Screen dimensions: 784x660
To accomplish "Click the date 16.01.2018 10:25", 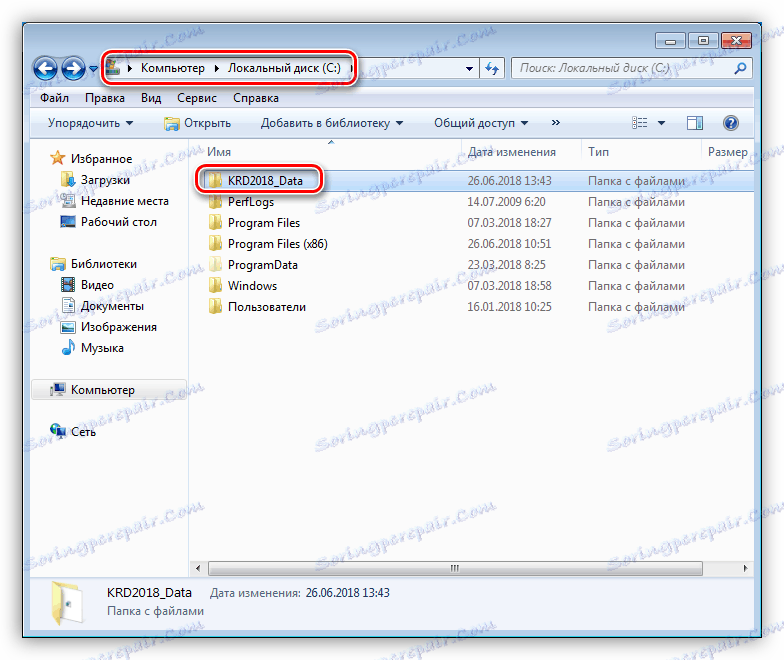I will point(509,307).
